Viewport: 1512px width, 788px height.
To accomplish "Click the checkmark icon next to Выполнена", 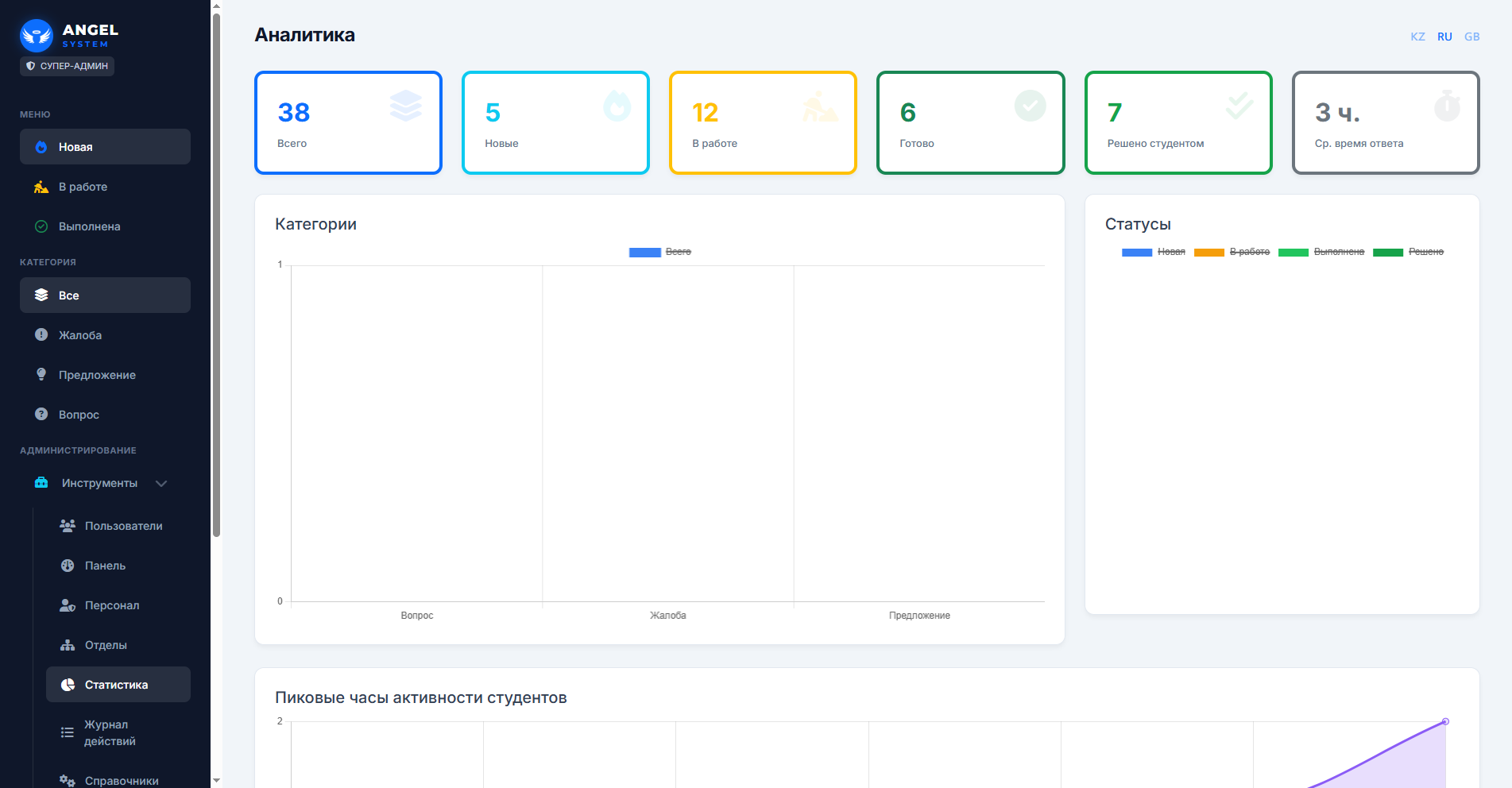I will point(41,226).
